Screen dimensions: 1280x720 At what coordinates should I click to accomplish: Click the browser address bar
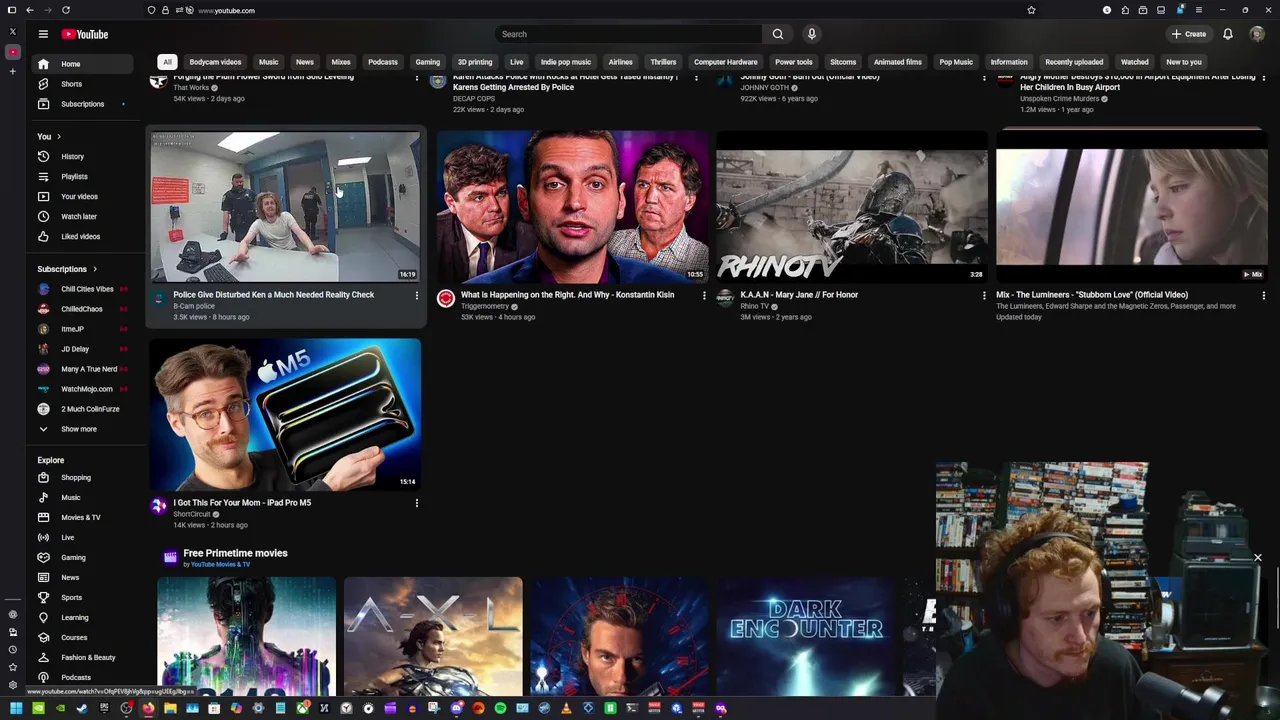[x=600, y=10]
